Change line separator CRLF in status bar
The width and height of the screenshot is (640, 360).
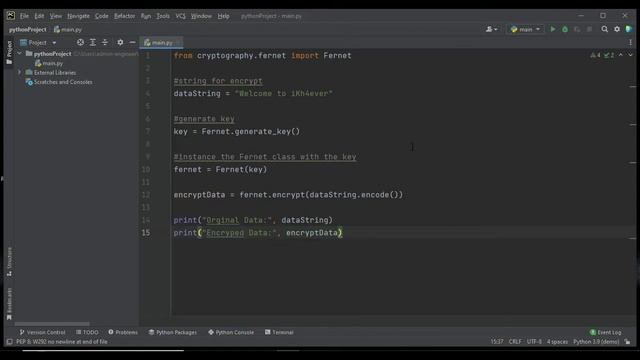(515, 342)
